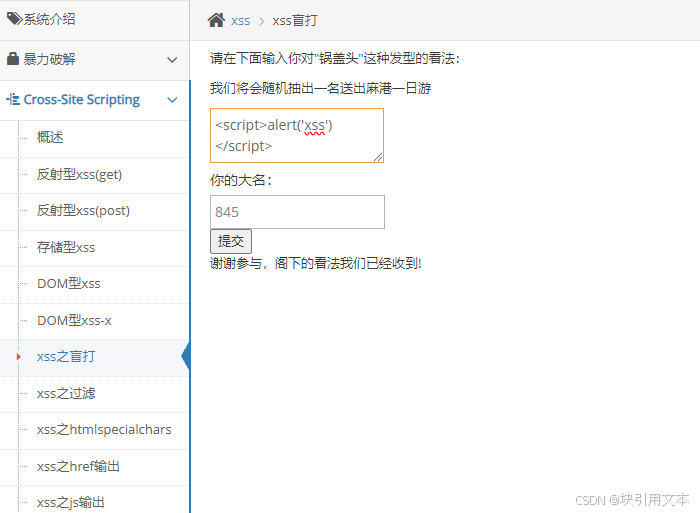Click the home icon in breadcrumb
The image size is (700, 513).
[216, 20]
